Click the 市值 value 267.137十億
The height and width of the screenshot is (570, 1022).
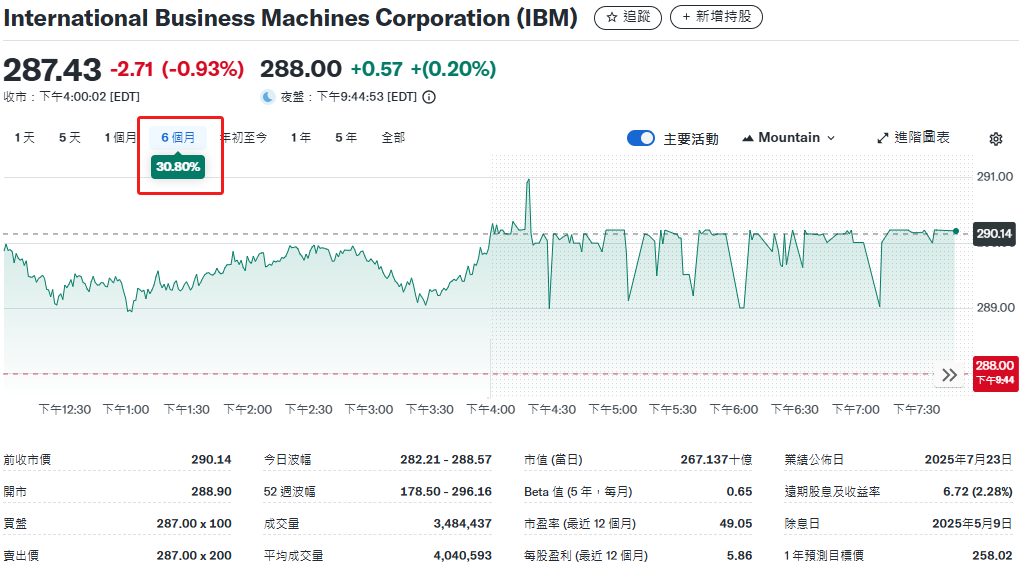716,459
